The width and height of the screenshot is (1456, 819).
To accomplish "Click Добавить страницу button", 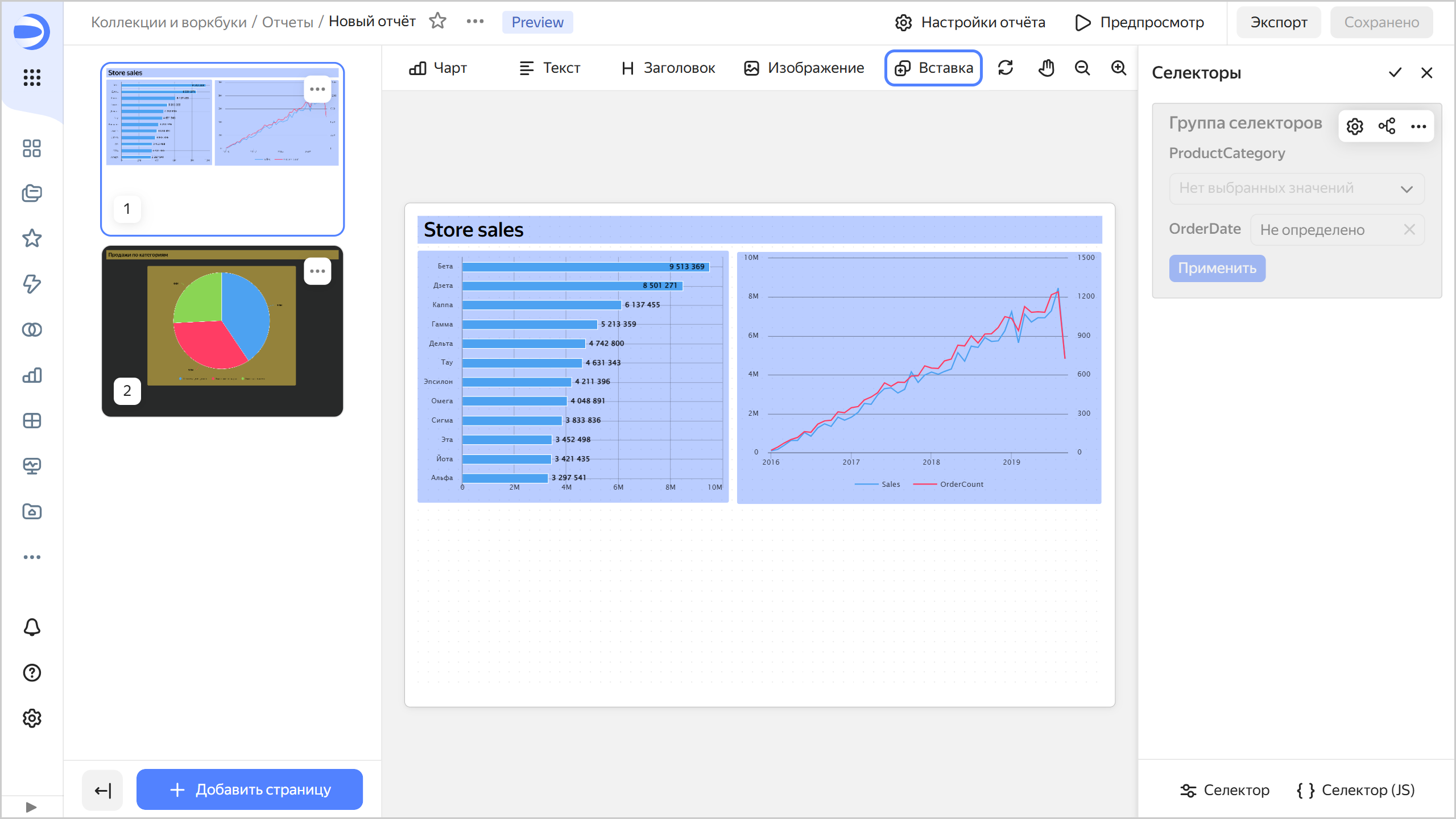I will coord(250,789).
